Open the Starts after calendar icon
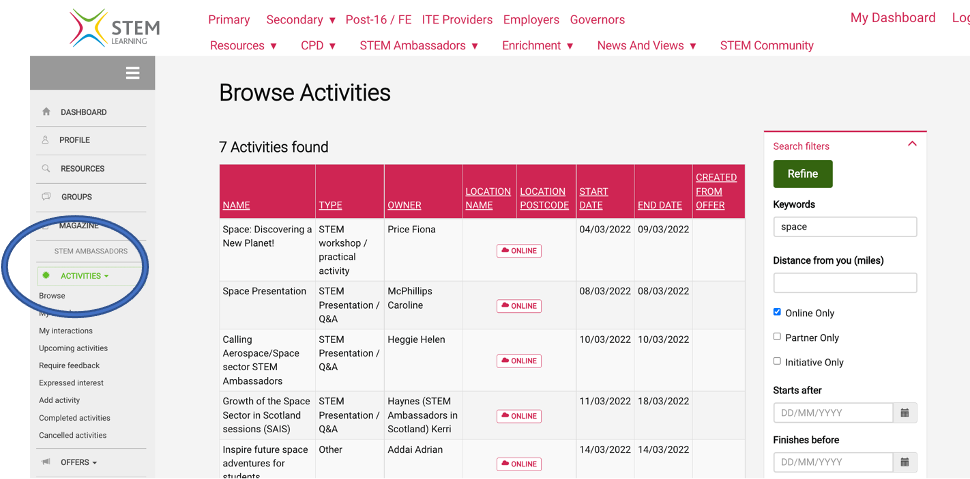The image size is (970, 479). point(904,413)
